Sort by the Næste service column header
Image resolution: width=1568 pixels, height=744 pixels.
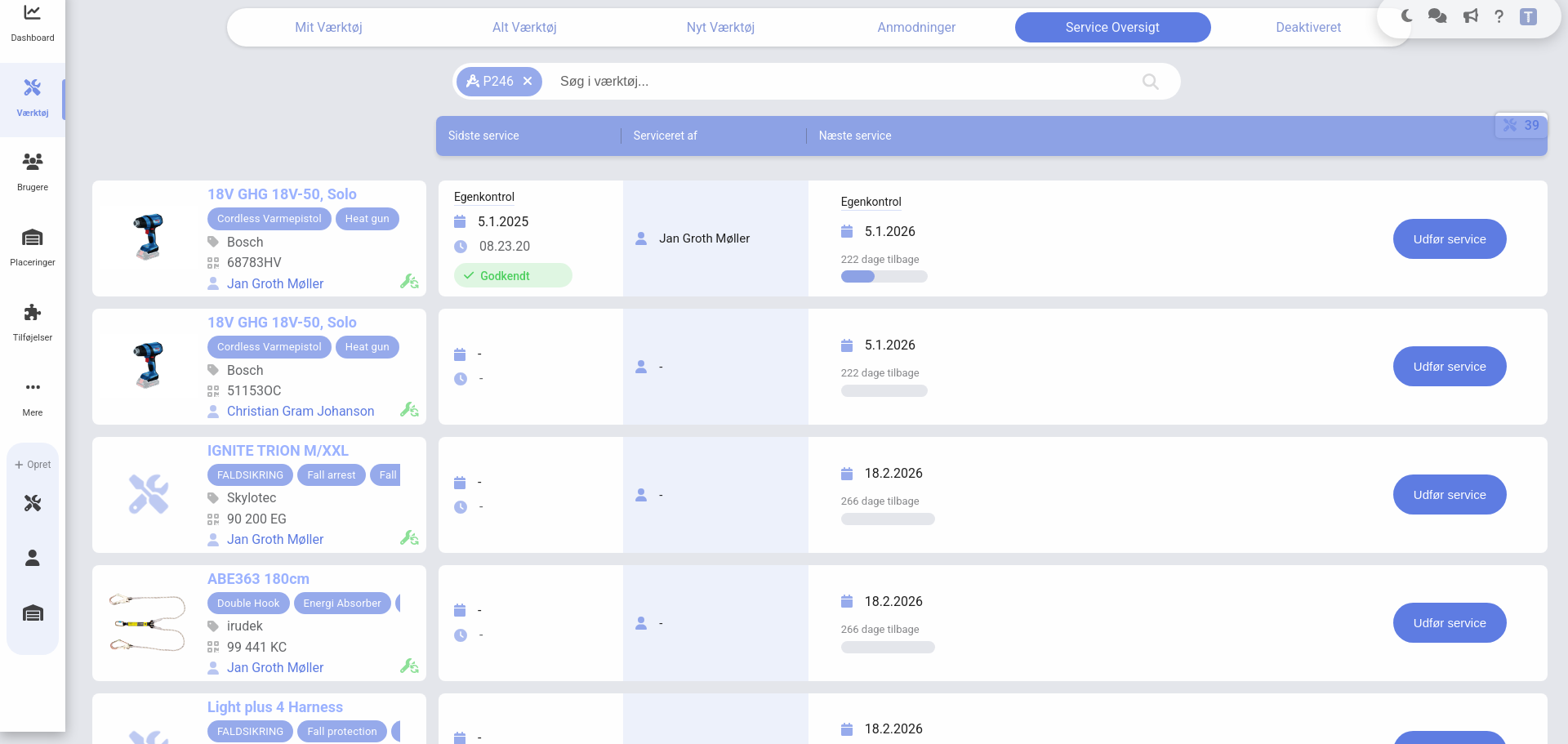point(855,136)
